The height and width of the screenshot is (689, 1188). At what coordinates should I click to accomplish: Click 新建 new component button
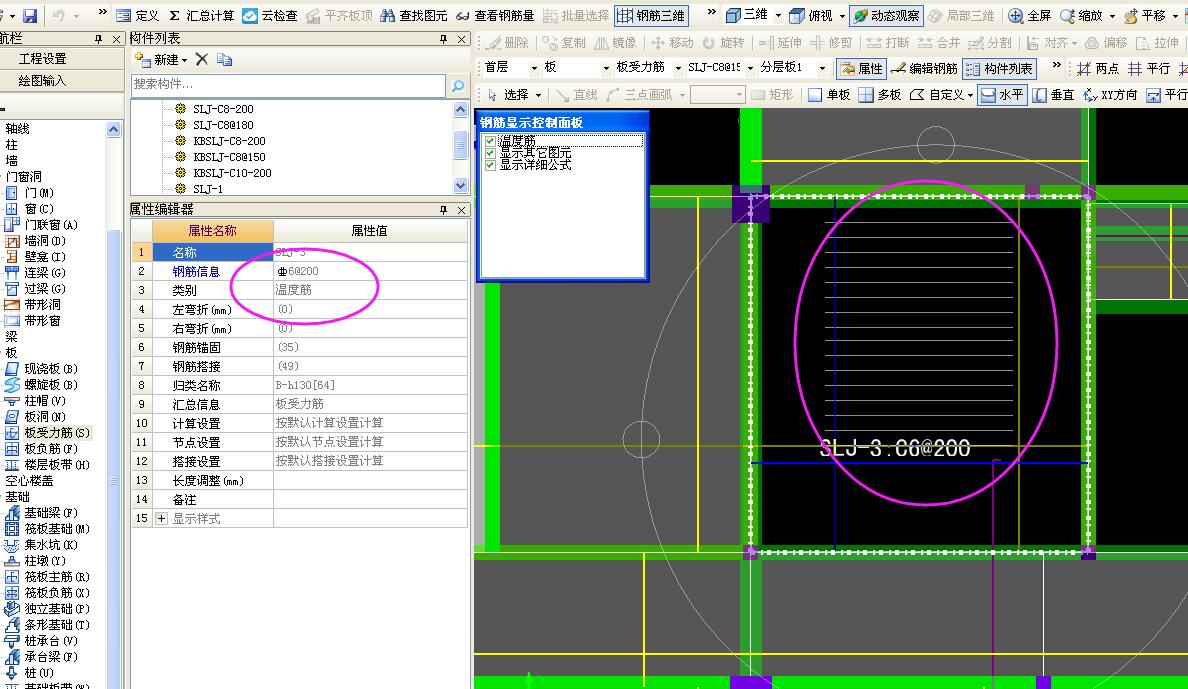tap(161, 59)
